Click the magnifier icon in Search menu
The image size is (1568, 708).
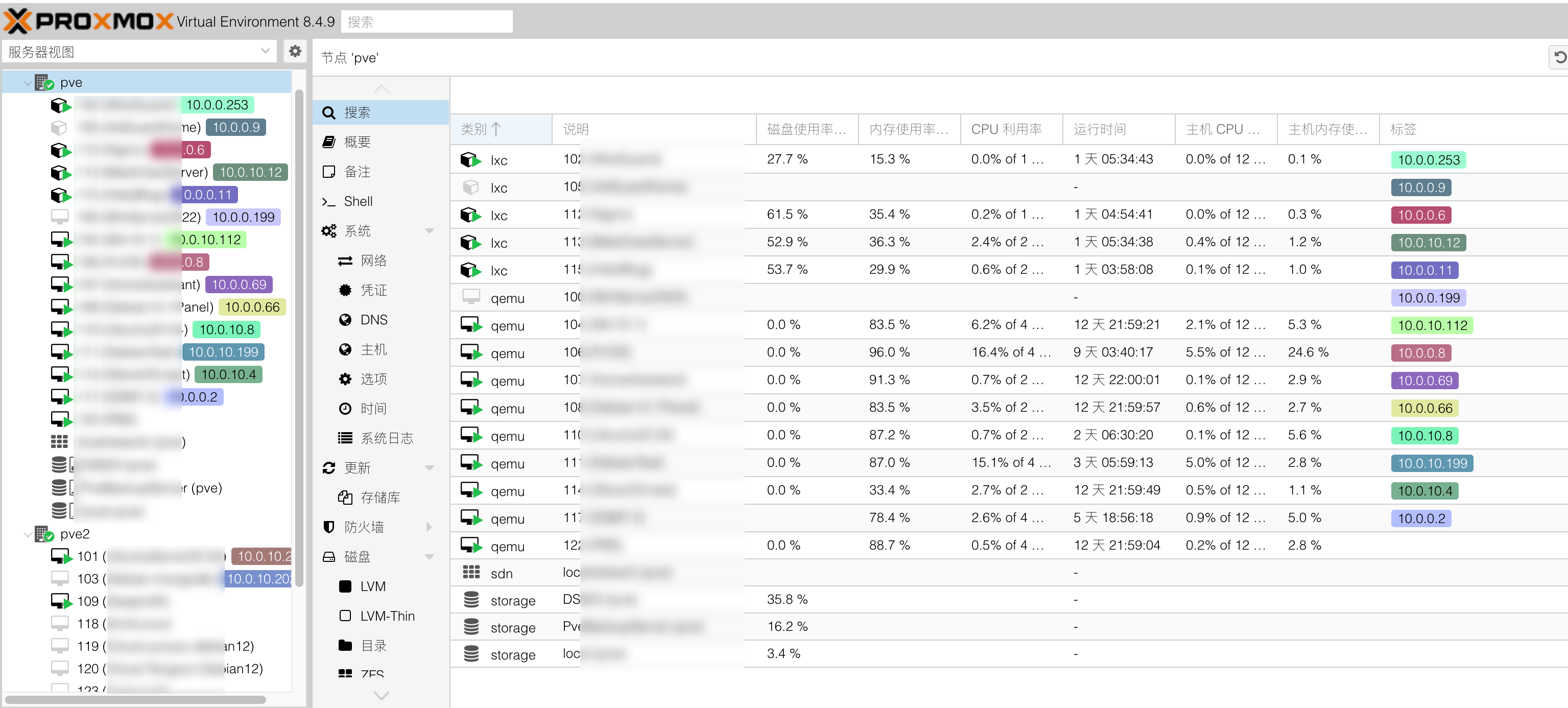click(x=329, y=112)
